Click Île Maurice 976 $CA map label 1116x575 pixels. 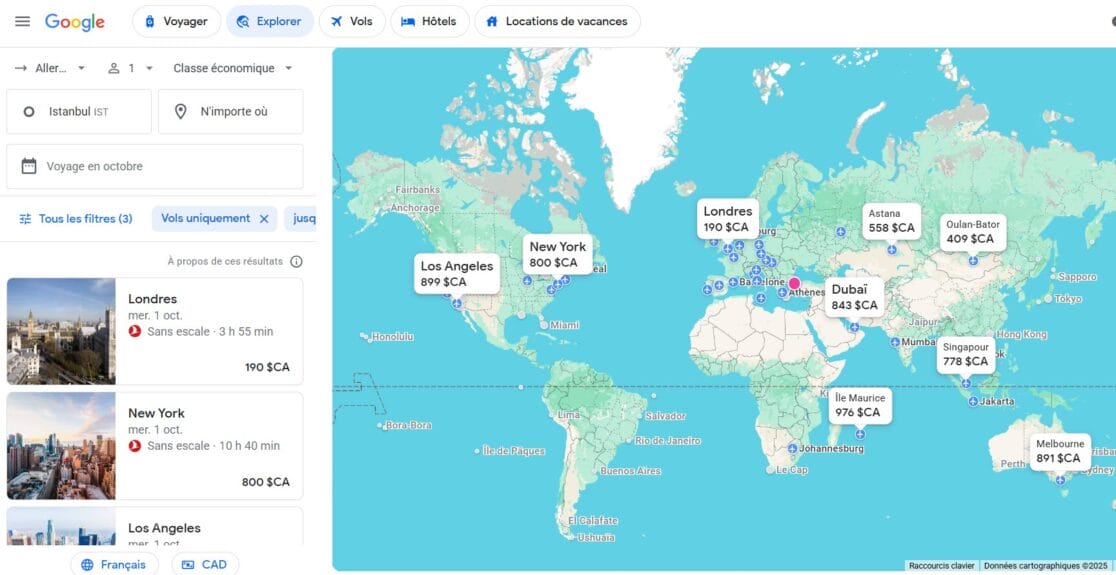click(860, 406)
